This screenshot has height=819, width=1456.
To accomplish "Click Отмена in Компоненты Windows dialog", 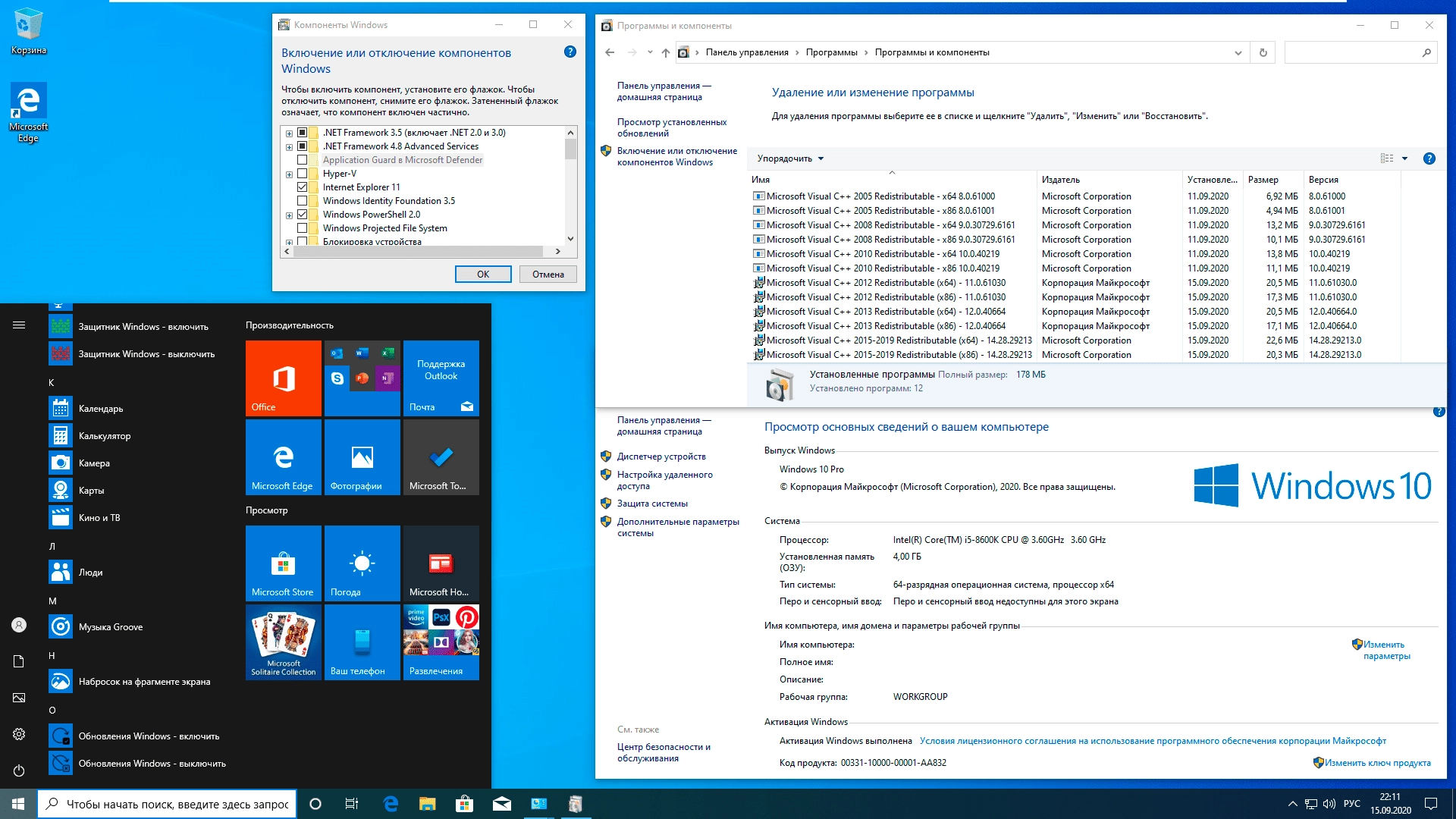I will pyautogui.click(x=548, y=275).
